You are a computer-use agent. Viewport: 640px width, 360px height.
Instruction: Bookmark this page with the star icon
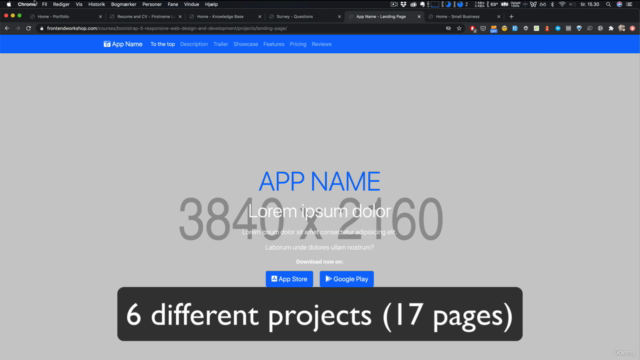(x=459, y=28)
